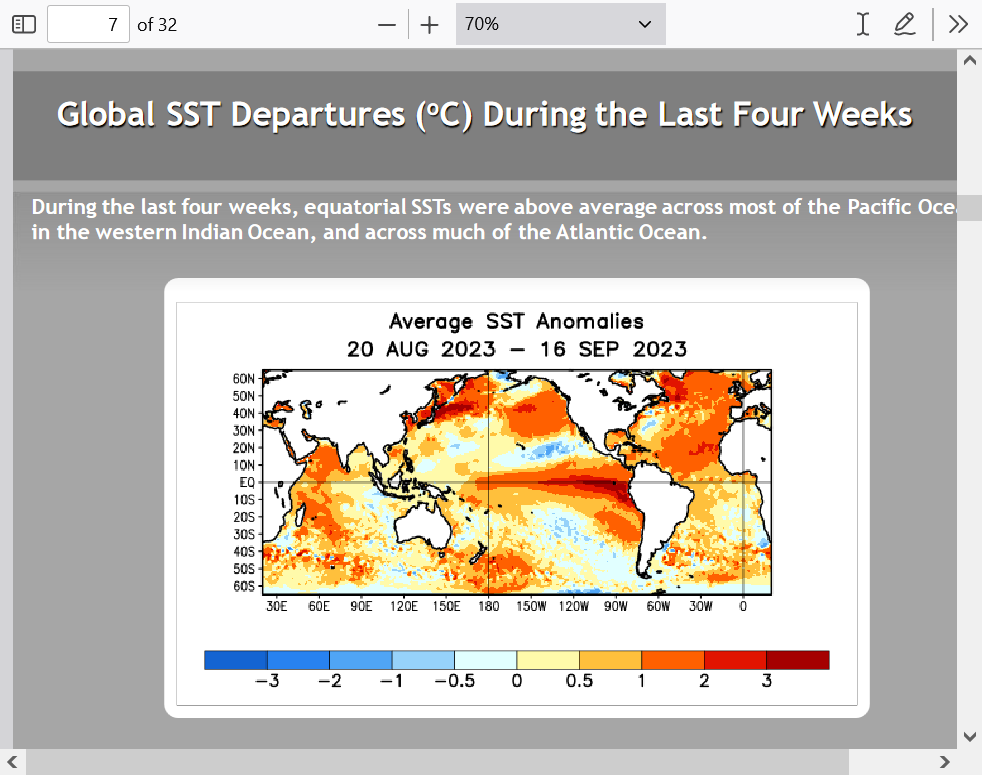The image size is (982, 775).
Task: Toggle the sidebar panel icon
Action: pyautogui.click(x=23, y=24)
